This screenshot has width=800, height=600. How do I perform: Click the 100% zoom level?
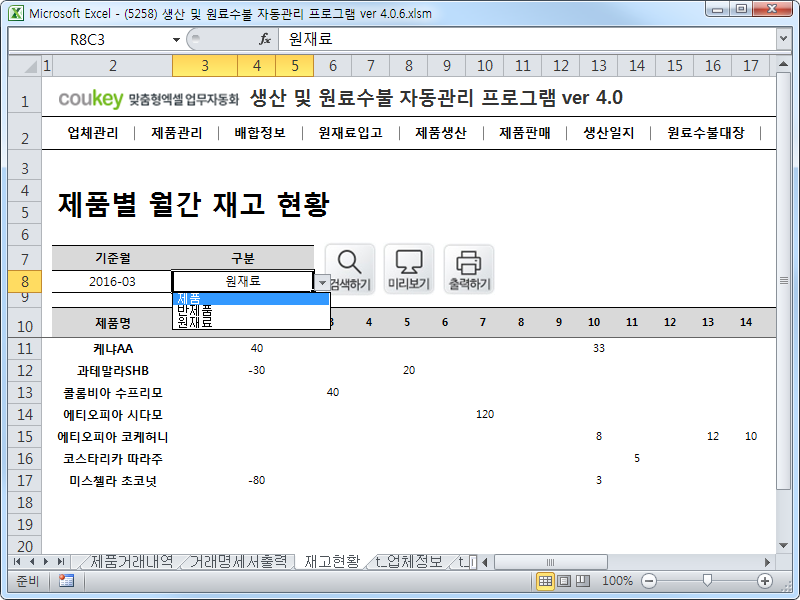617,581
